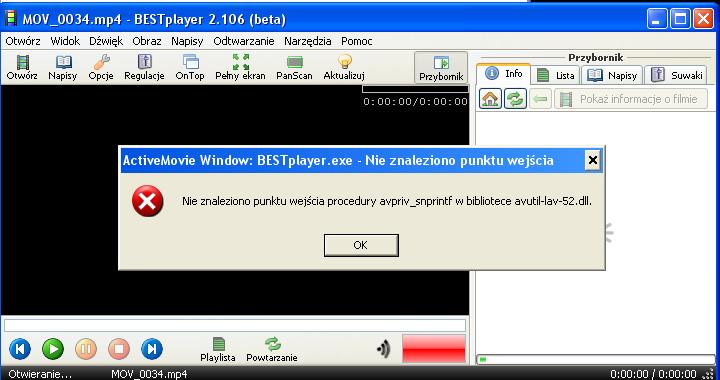Open the Napisy menu in menu bar
This screenshot has height=380, width=720.
pos(187,41)
